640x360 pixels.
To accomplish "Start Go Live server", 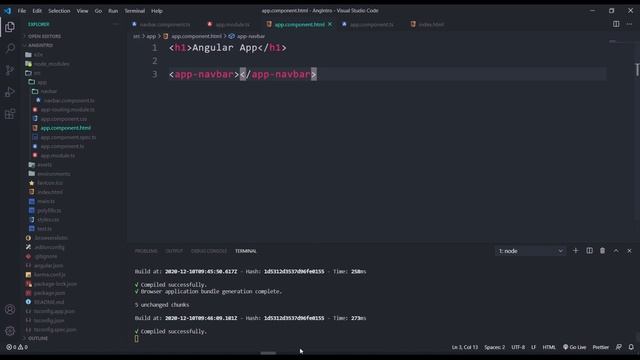I will (x=574, y=347).
